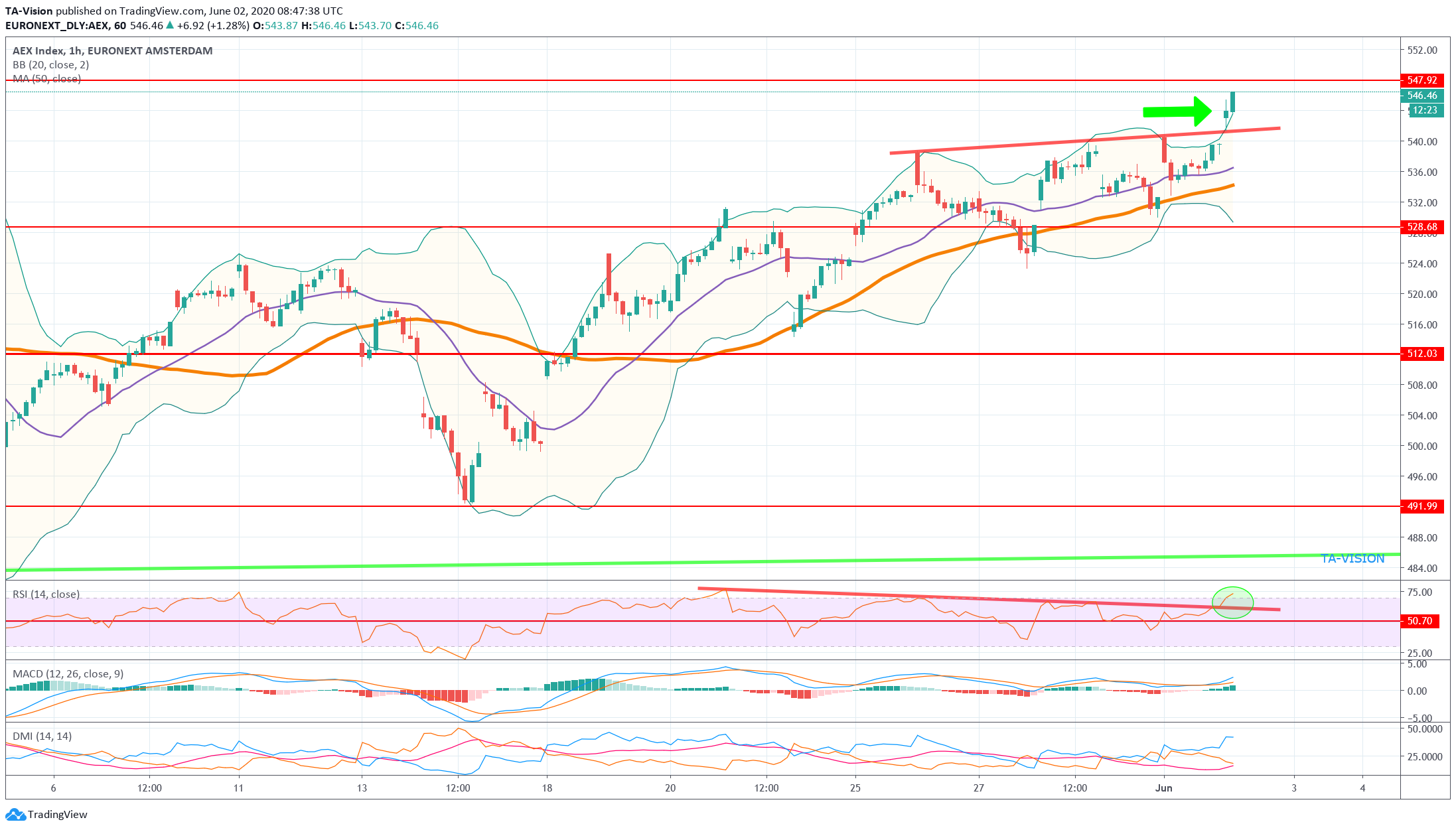The height and width of the screenshot is (830, 1456).
Task: Click the +6.92 (+1.28%) change value
Action: tap(213, 26)
